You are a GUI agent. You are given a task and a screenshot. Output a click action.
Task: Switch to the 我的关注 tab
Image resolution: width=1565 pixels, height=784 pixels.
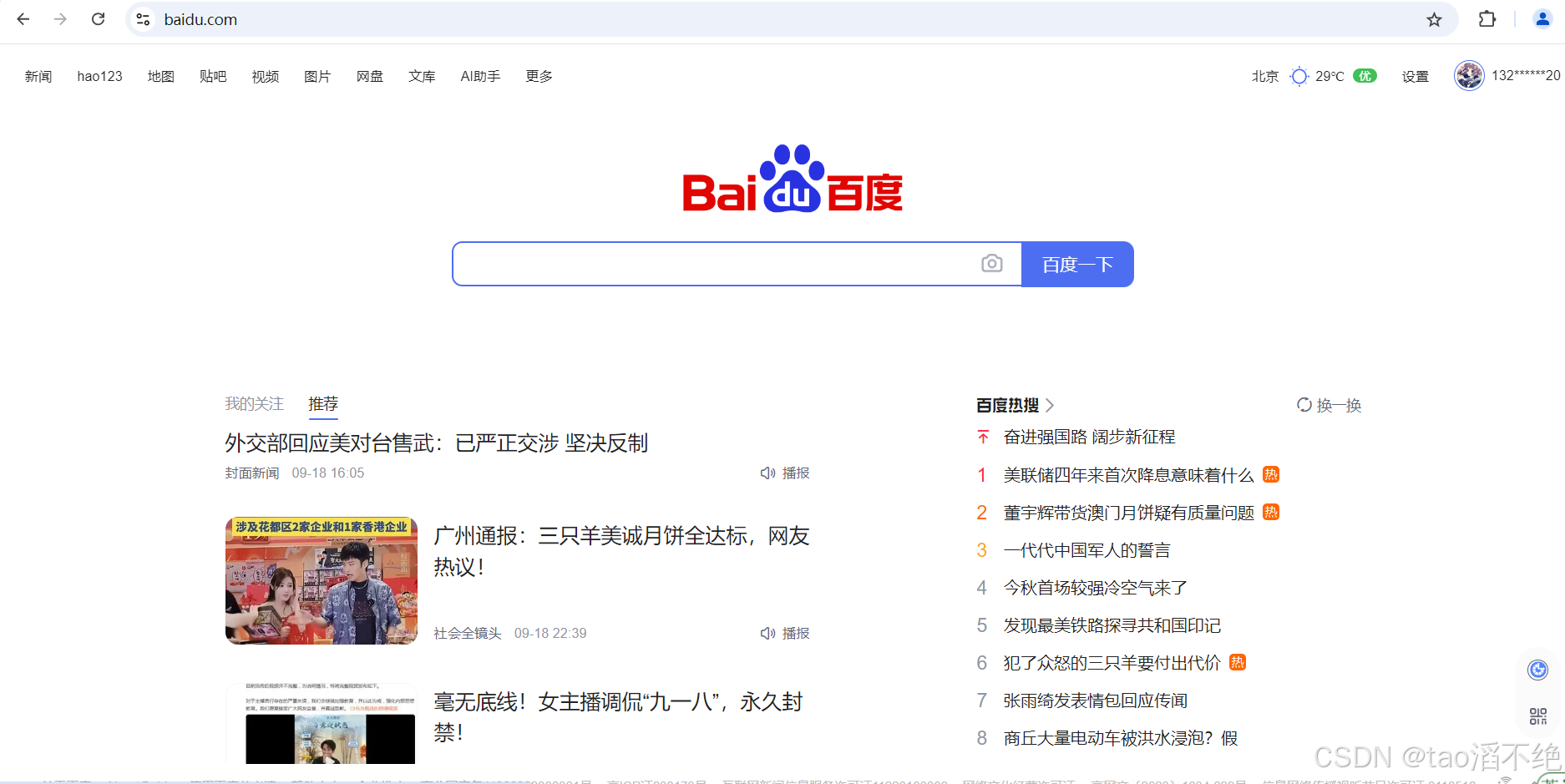[254, 404]
